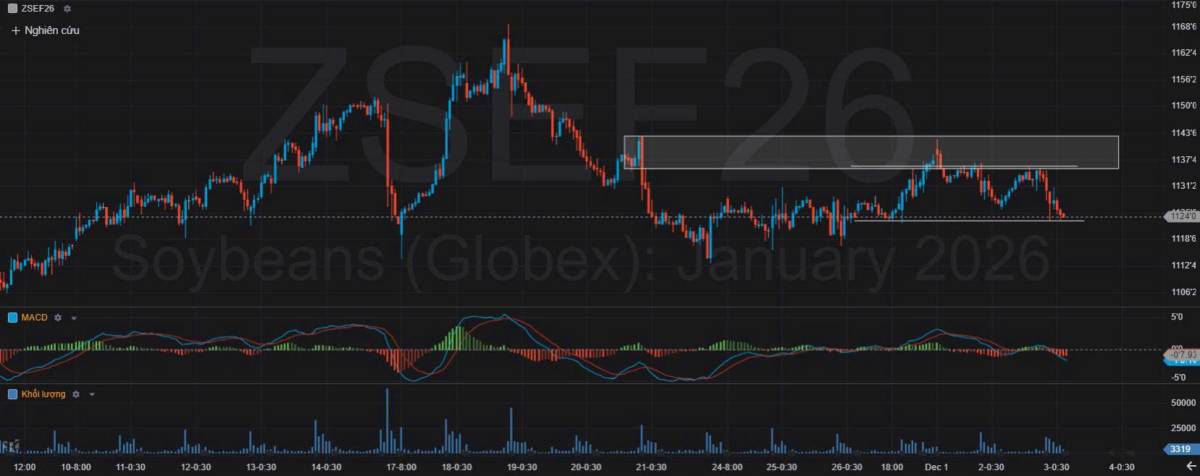Click the arrow at the bottom-right corner
This screenshot has width=1200, height=476.
pyautogui.click(x=1189, y=466)
